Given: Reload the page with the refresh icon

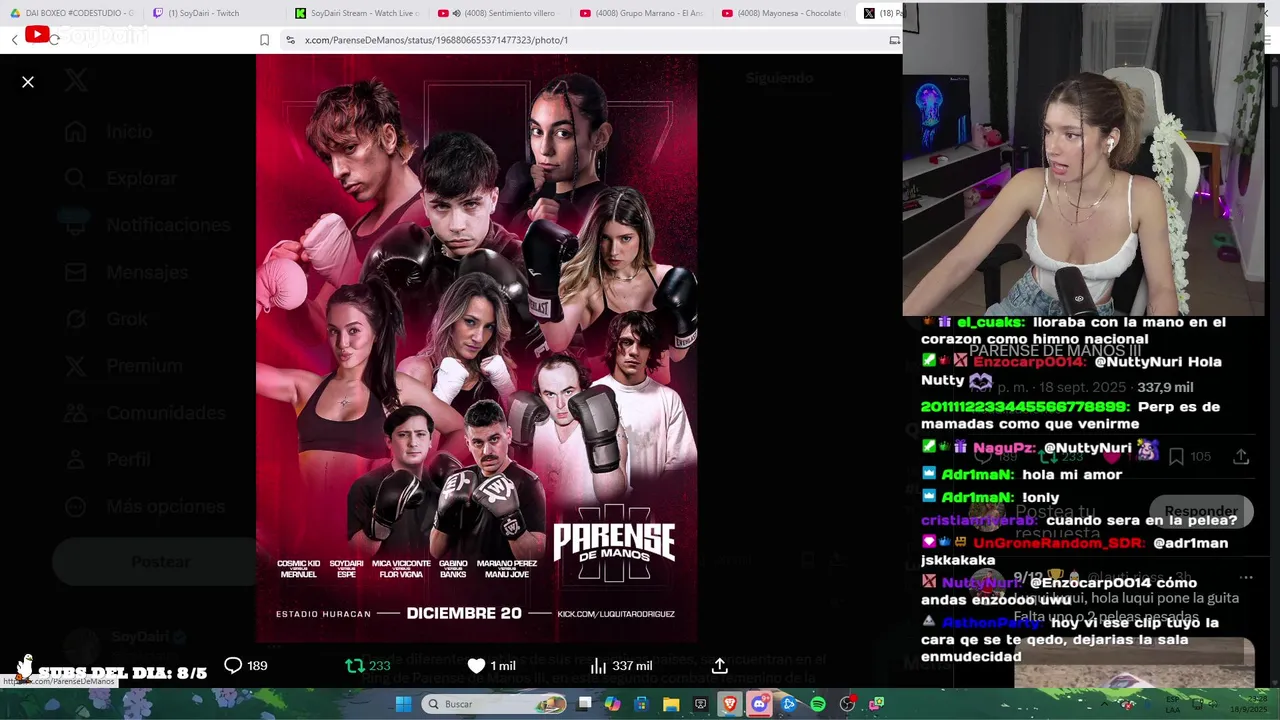Looking at the screenshot, I should click(54, 40).
